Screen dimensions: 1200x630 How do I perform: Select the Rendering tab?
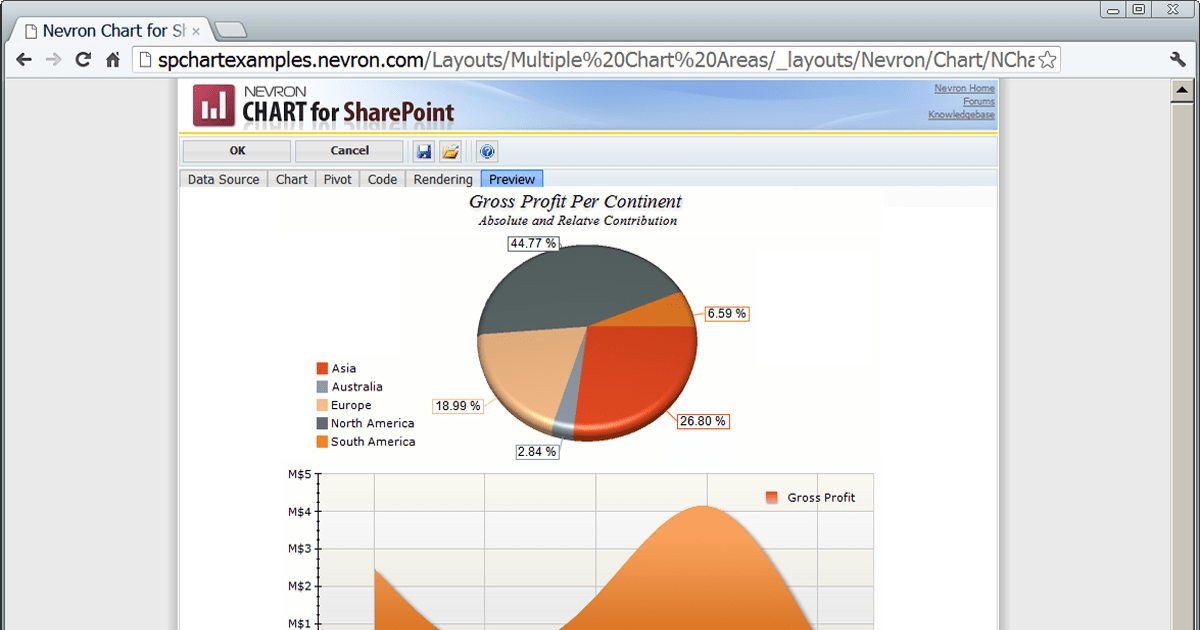click(x=442, y=179)
